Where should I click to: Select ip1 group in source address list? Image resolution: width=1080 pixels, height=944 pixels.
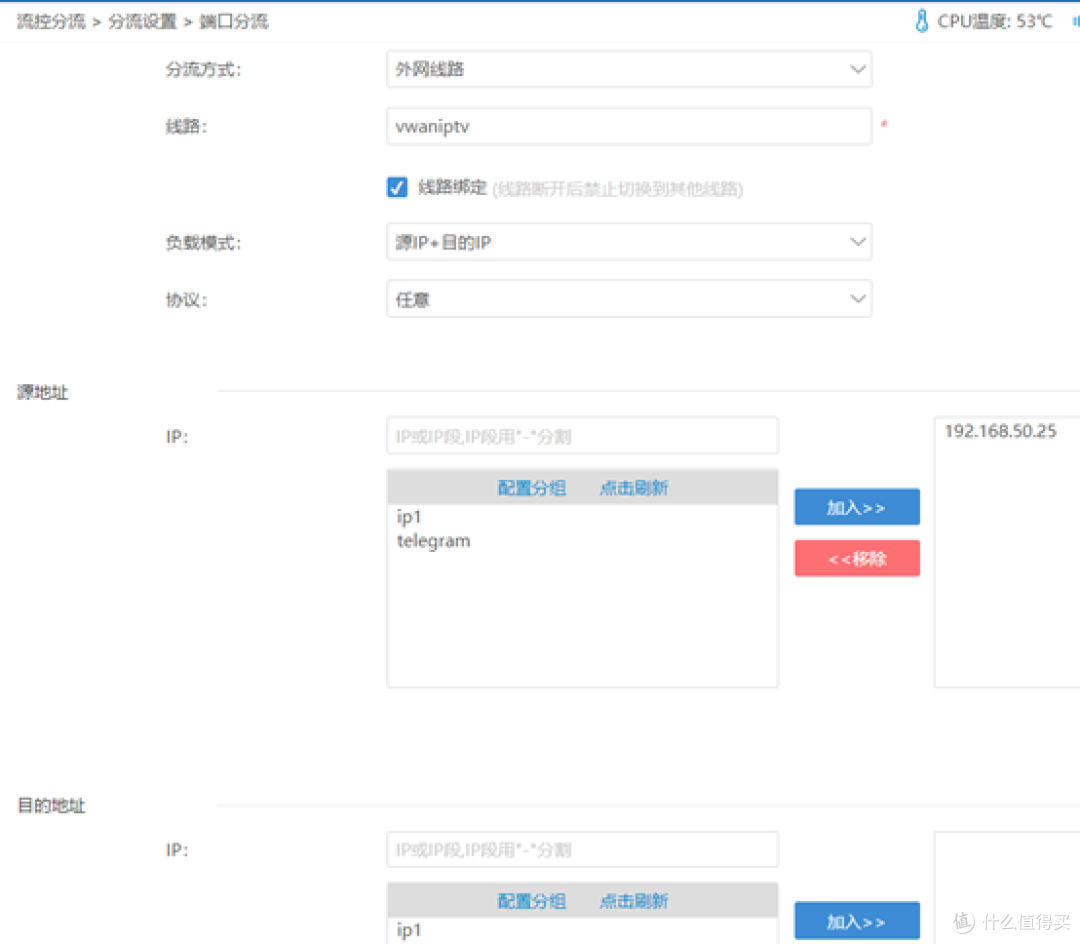410,517
